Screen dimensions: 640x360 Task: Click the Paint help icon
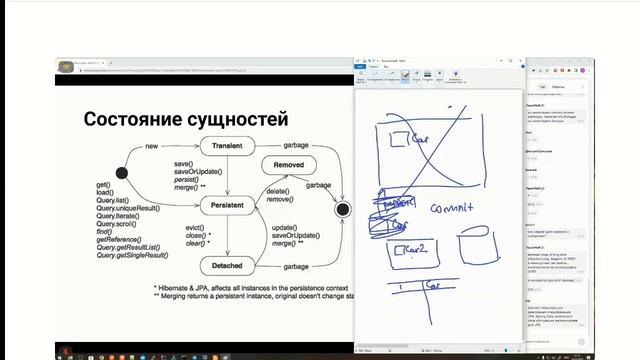point(523,66)
